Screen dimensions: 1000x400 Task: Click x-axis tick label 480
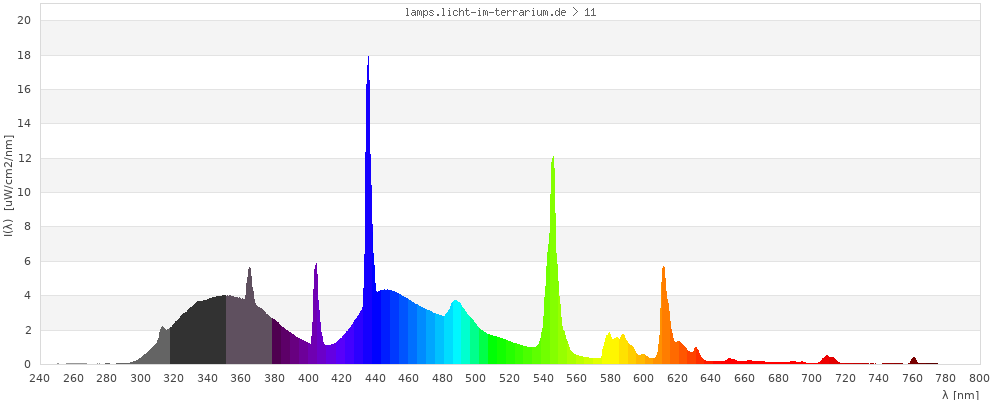(x=443, y=378)
